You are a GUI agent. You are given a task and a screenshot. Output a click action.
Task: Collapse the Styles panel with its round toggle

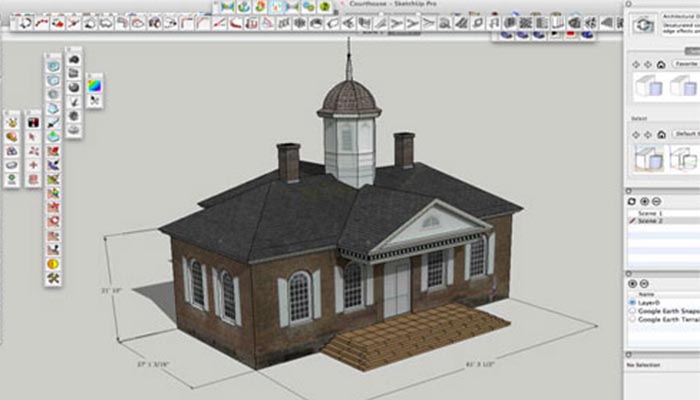629,4
